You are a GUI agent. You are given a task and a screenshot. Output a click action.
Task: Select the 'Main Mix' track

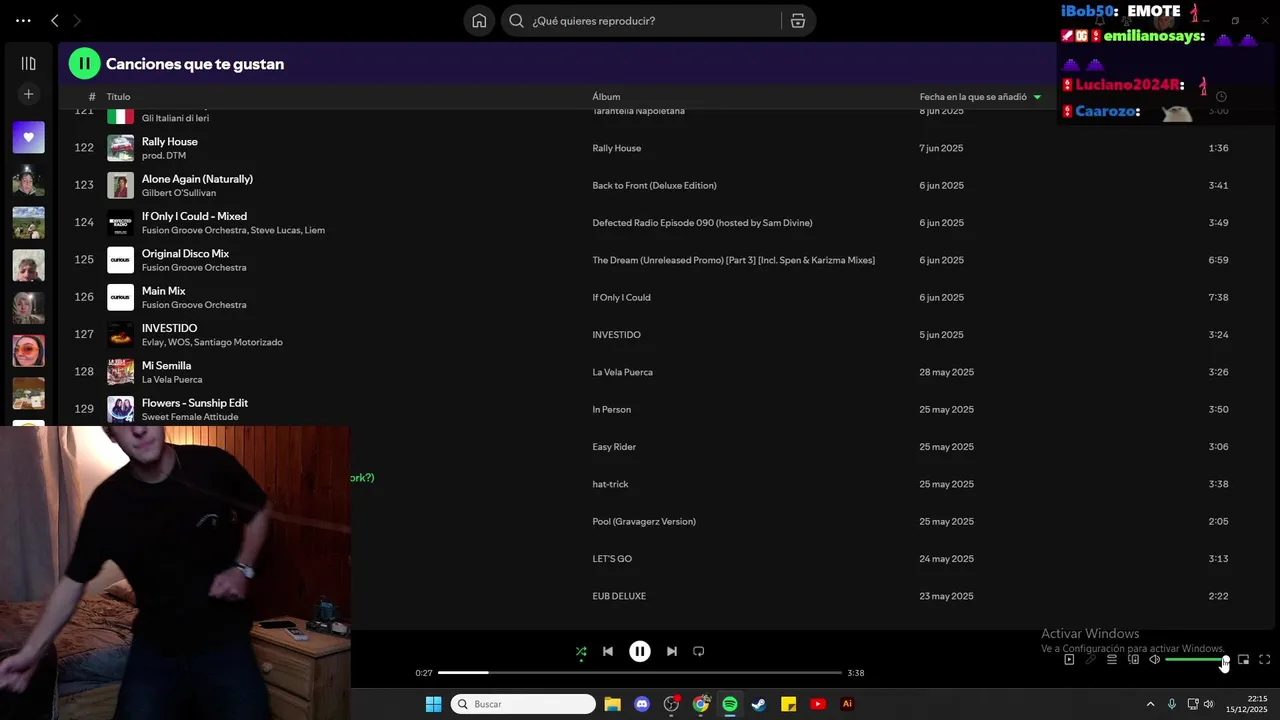[x=163, y=291]
